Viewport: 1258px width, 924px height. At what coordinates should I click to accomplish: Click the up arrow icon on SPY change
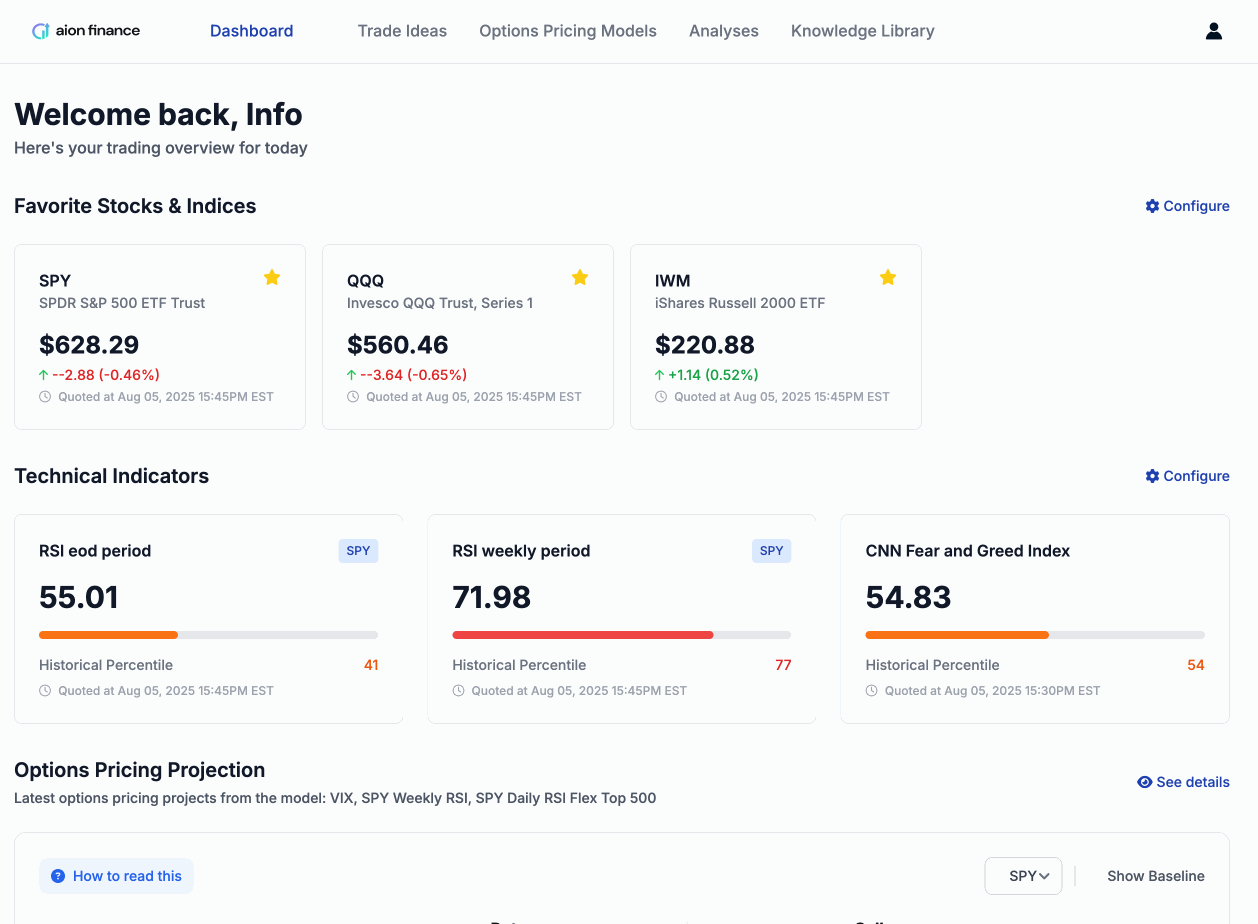point(44,375)
